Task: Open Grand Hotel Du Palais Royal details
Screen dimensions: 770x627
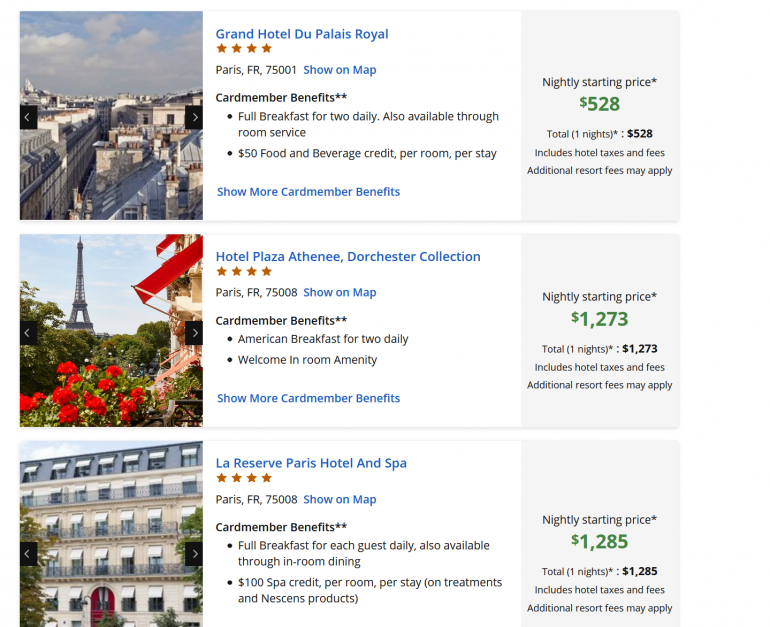Action: [x=302, y=34]
